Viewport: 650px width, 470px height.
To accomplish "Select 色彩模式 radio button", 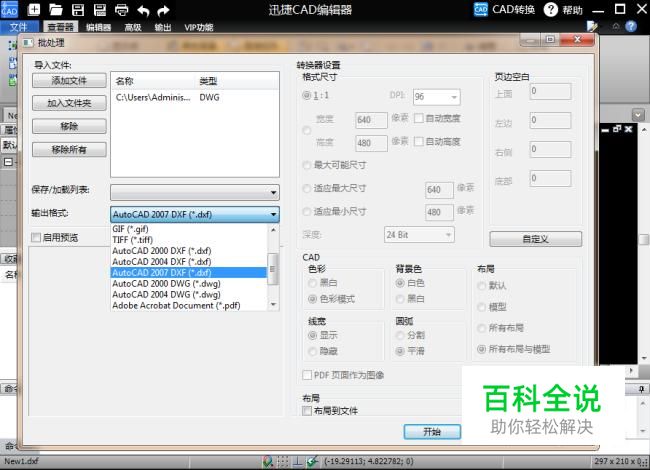I will 313,299.
